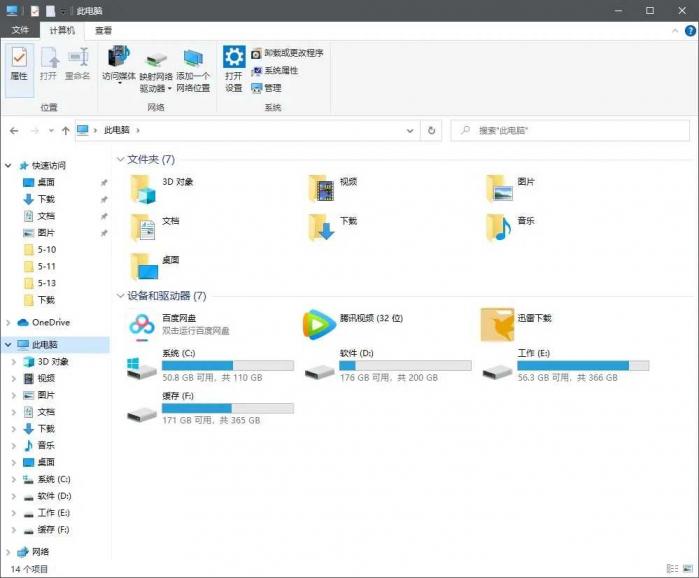Select 工作 (E:) in navigation tree
This screenshot has width=699, height=578.
coord(47,513)
